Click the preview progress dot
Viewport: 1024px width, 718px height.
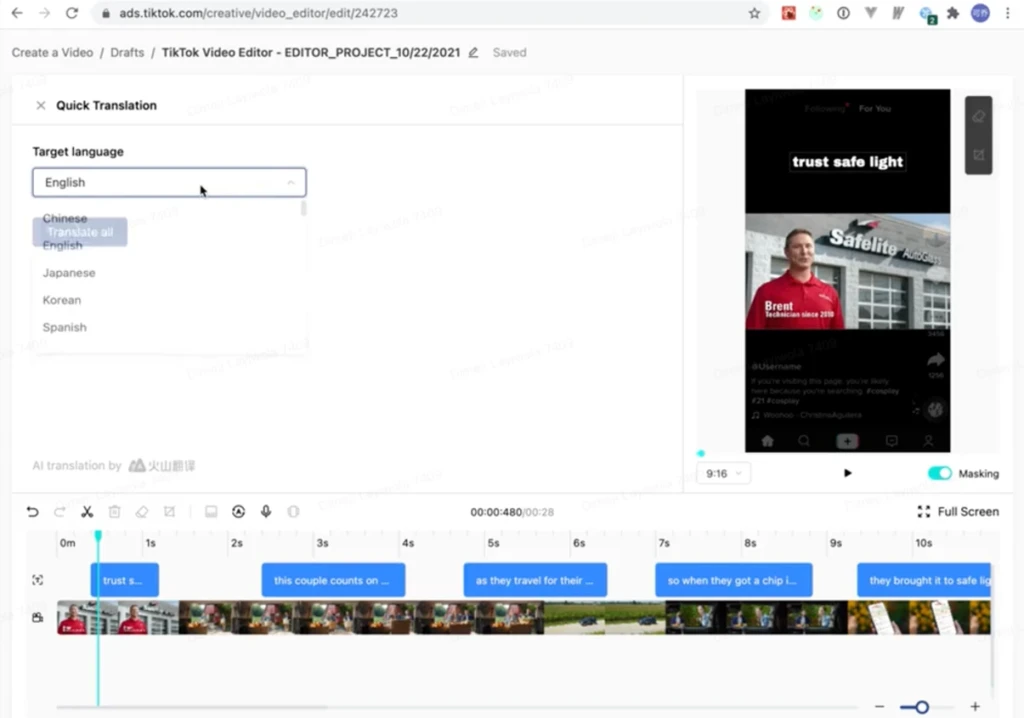tap(701, 453)
